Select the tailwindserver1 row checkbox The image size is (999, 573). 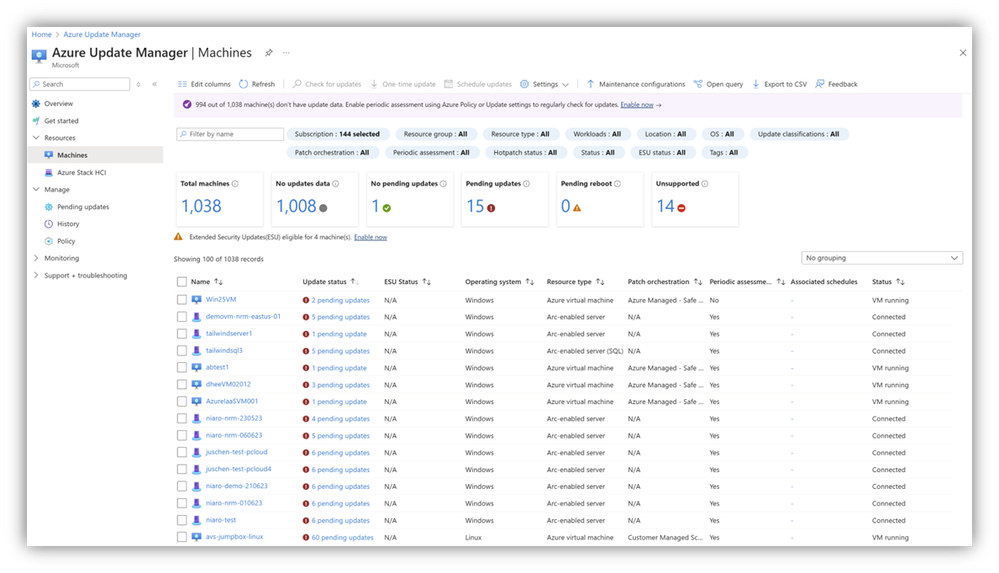point(182,334)
